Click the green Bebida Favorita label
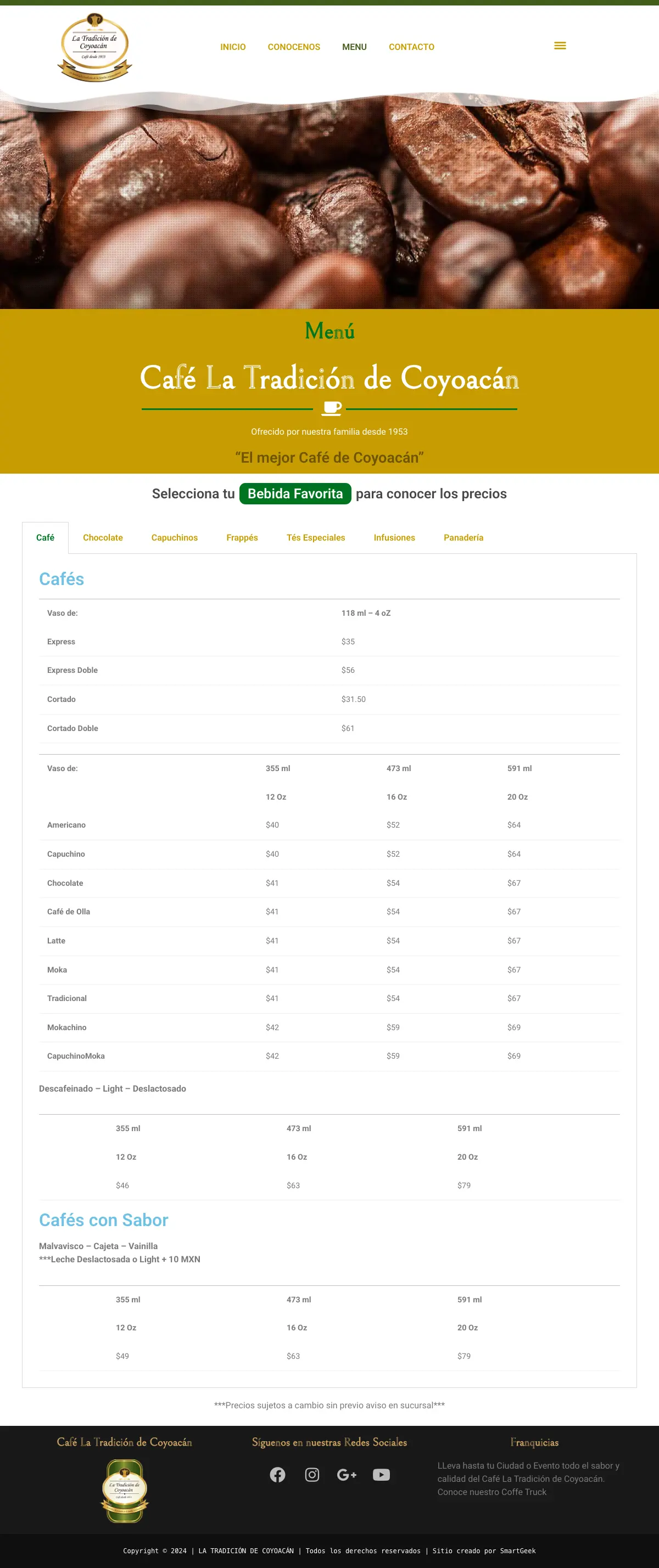 [295, 493]
